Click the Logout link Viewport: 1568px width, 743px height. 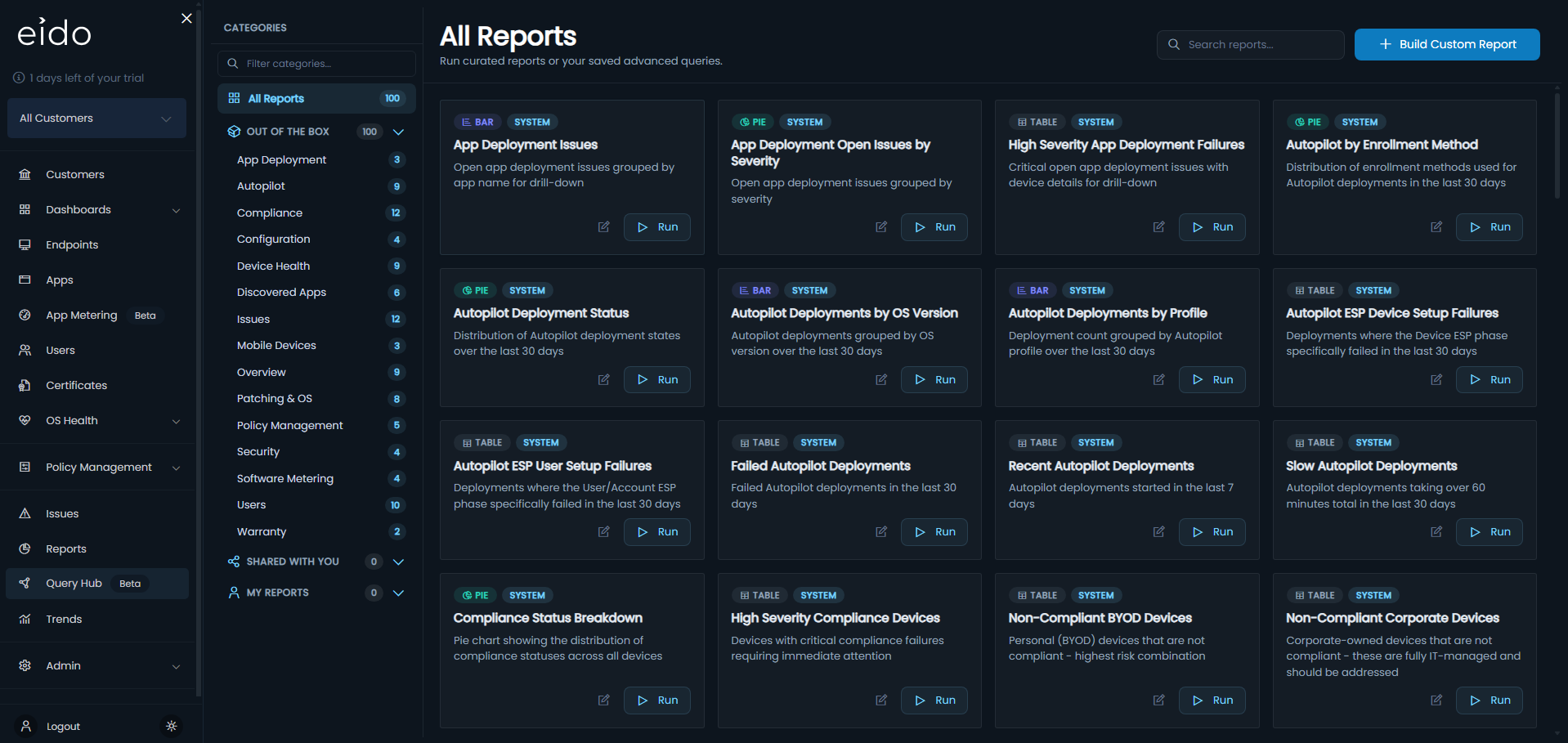tap(63, 726)
